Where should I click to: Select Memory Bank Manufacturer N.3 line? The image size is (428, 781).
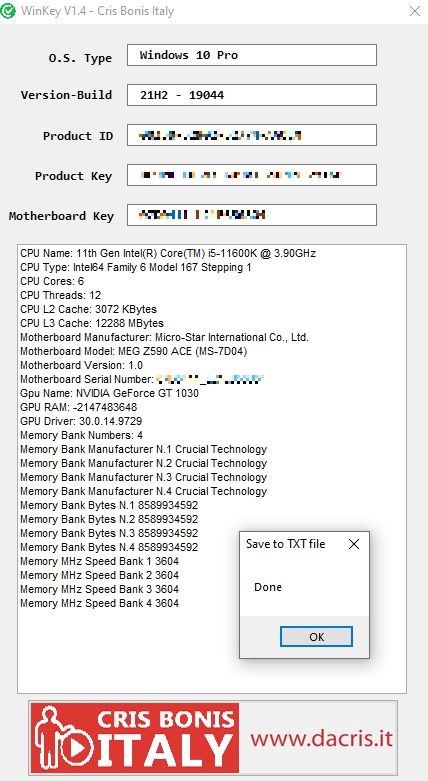coord(143,477)
